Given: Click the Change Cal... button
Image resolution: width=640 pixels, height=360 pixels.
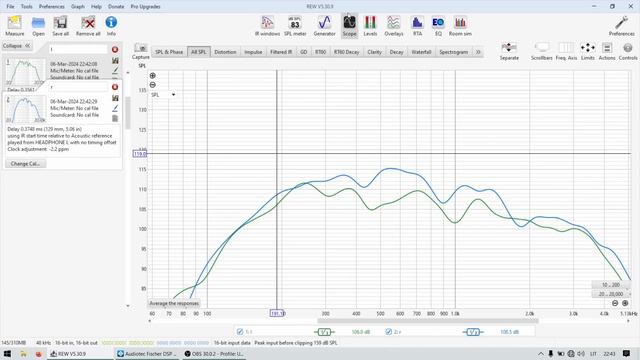Looking at the screenshot, I should click(25, 164).
